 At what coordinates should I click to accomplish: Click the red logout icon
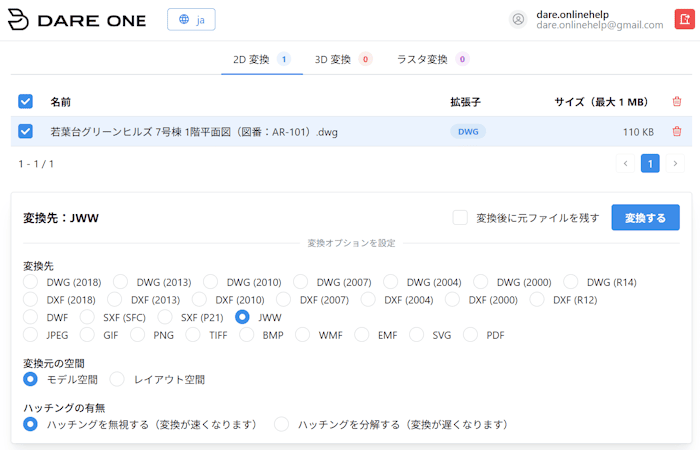click(684, 19)
